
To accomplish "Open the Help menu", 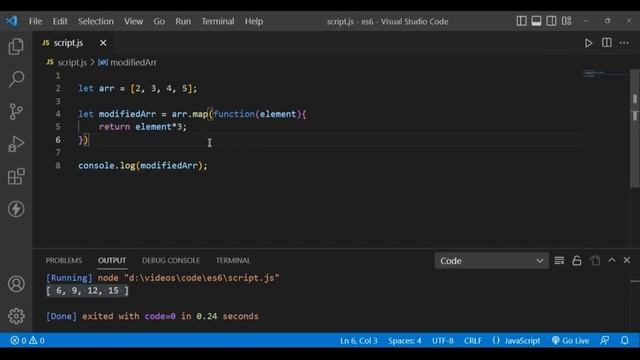I will tap(254, 21).
